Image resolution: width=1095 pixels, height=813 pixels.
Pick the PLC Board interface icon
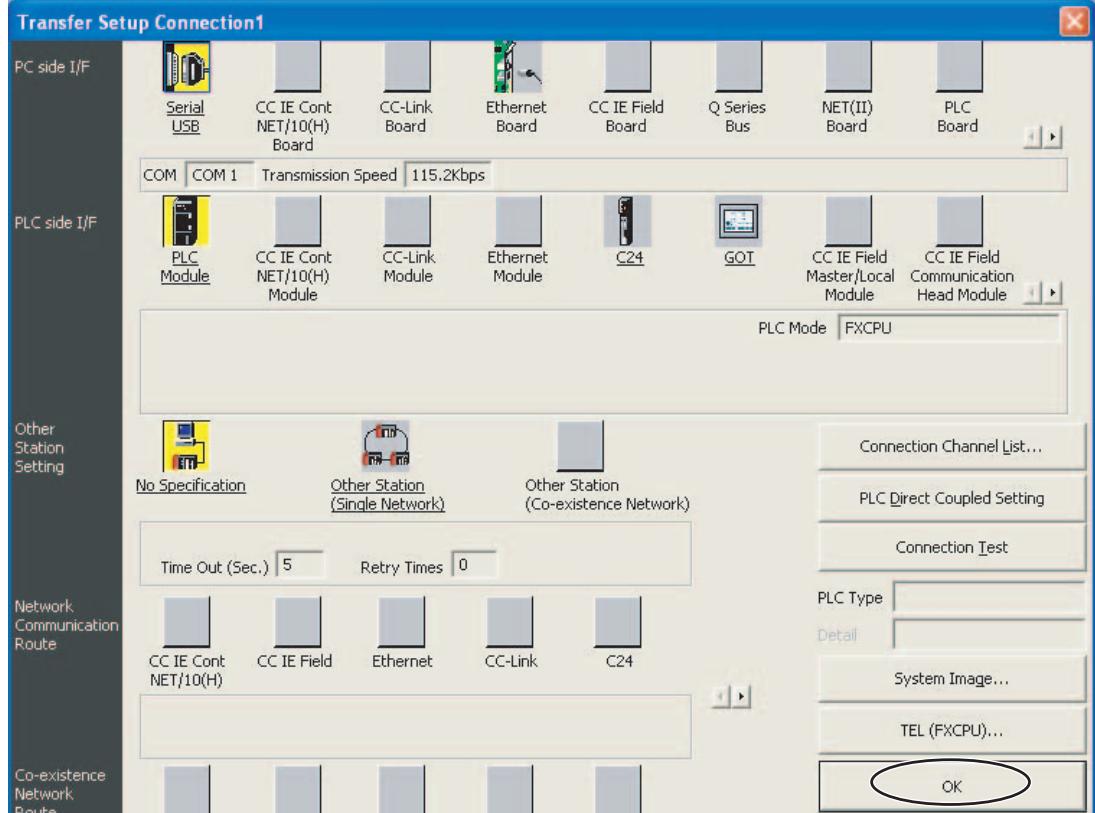(x=959, y=67)
